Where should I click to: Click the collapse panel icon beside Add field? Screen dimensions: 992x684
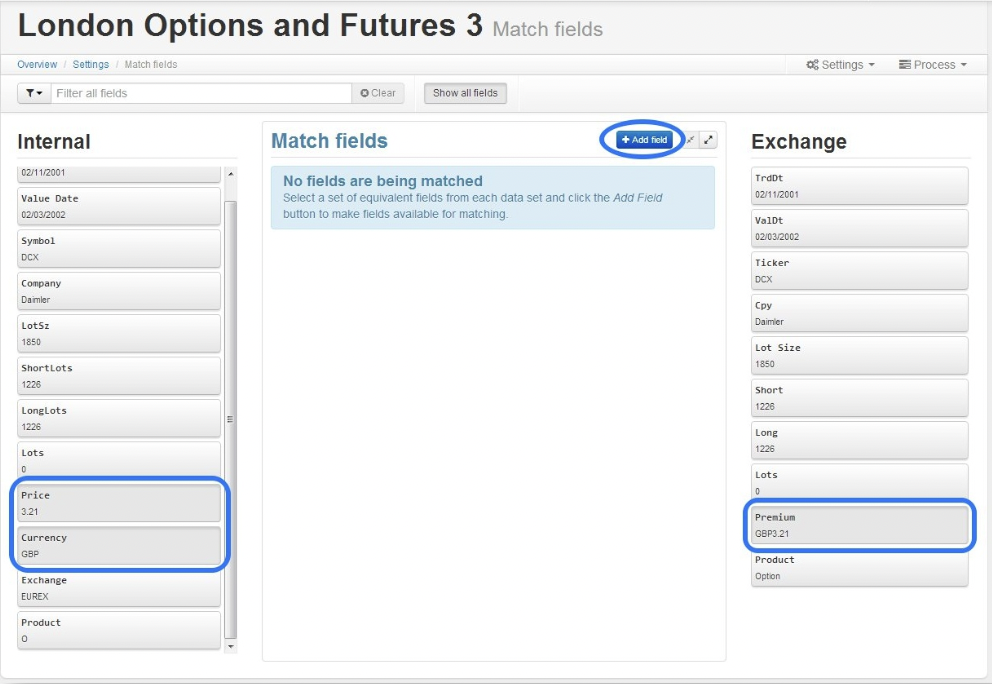pyautogui.click(x=691, y=140)
